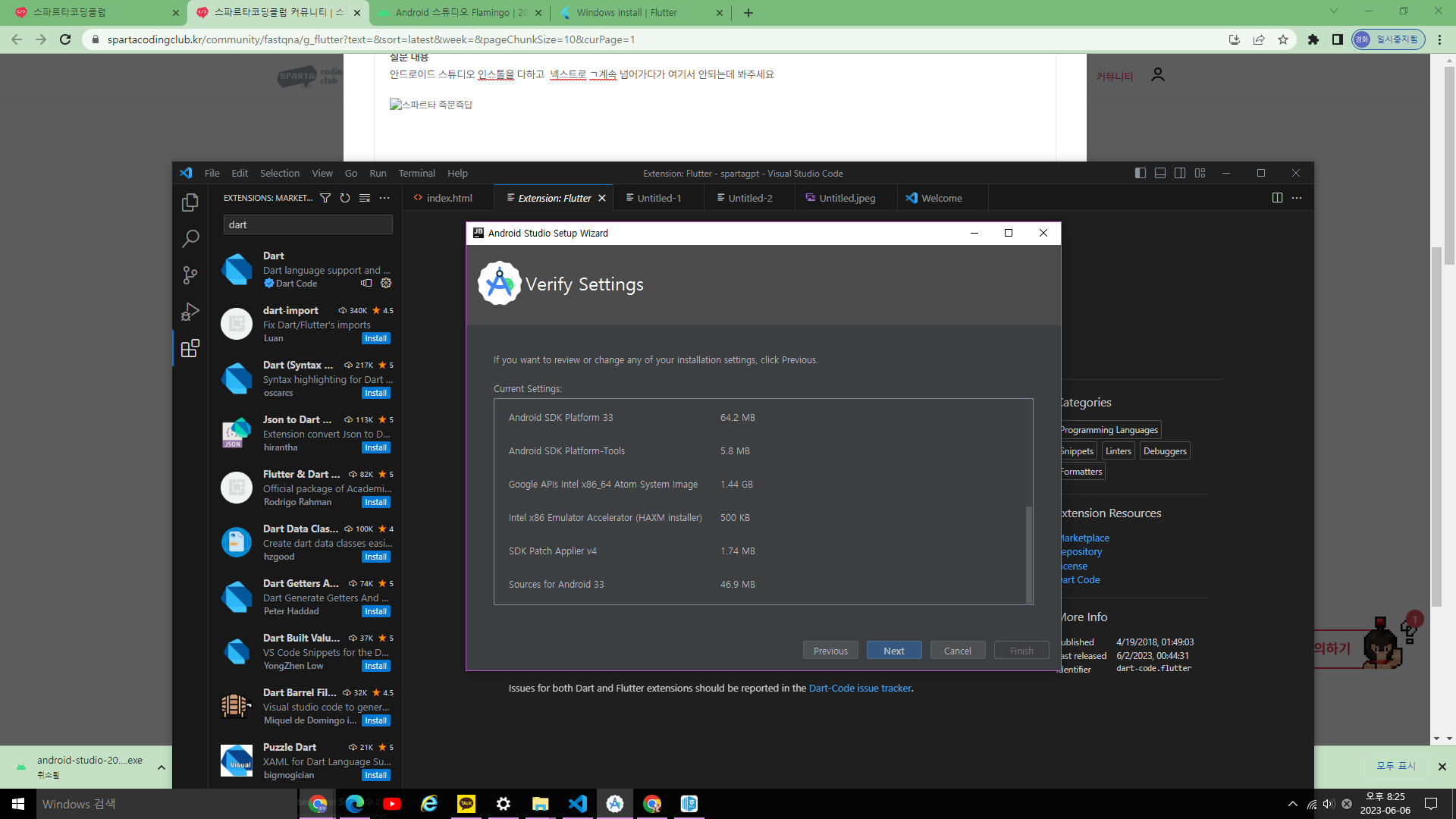Click Previous in the Setup Wizard

click(830, 651)
